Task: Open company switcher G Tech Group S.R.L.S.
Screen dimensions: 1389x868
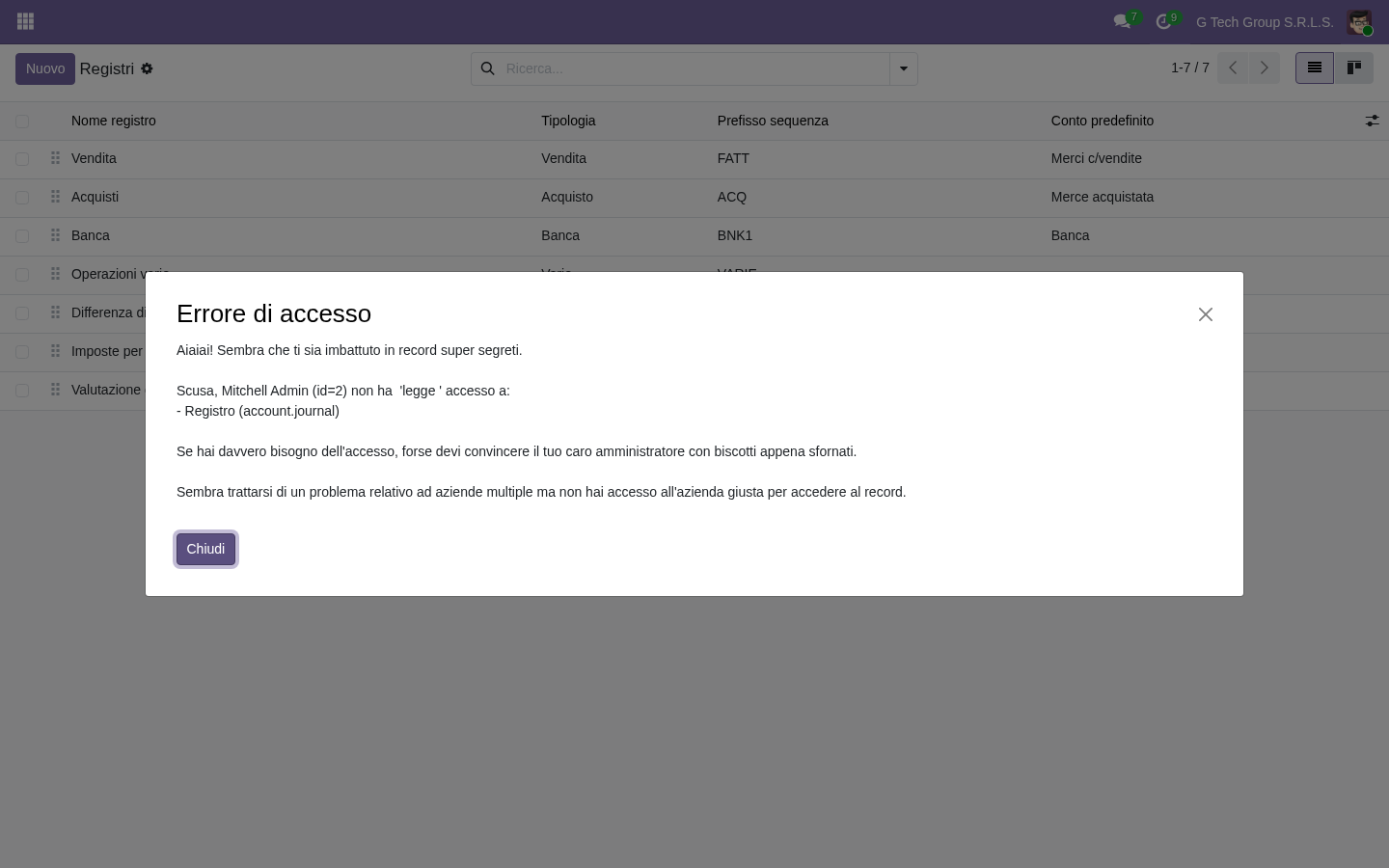Action: point(1265,22)
